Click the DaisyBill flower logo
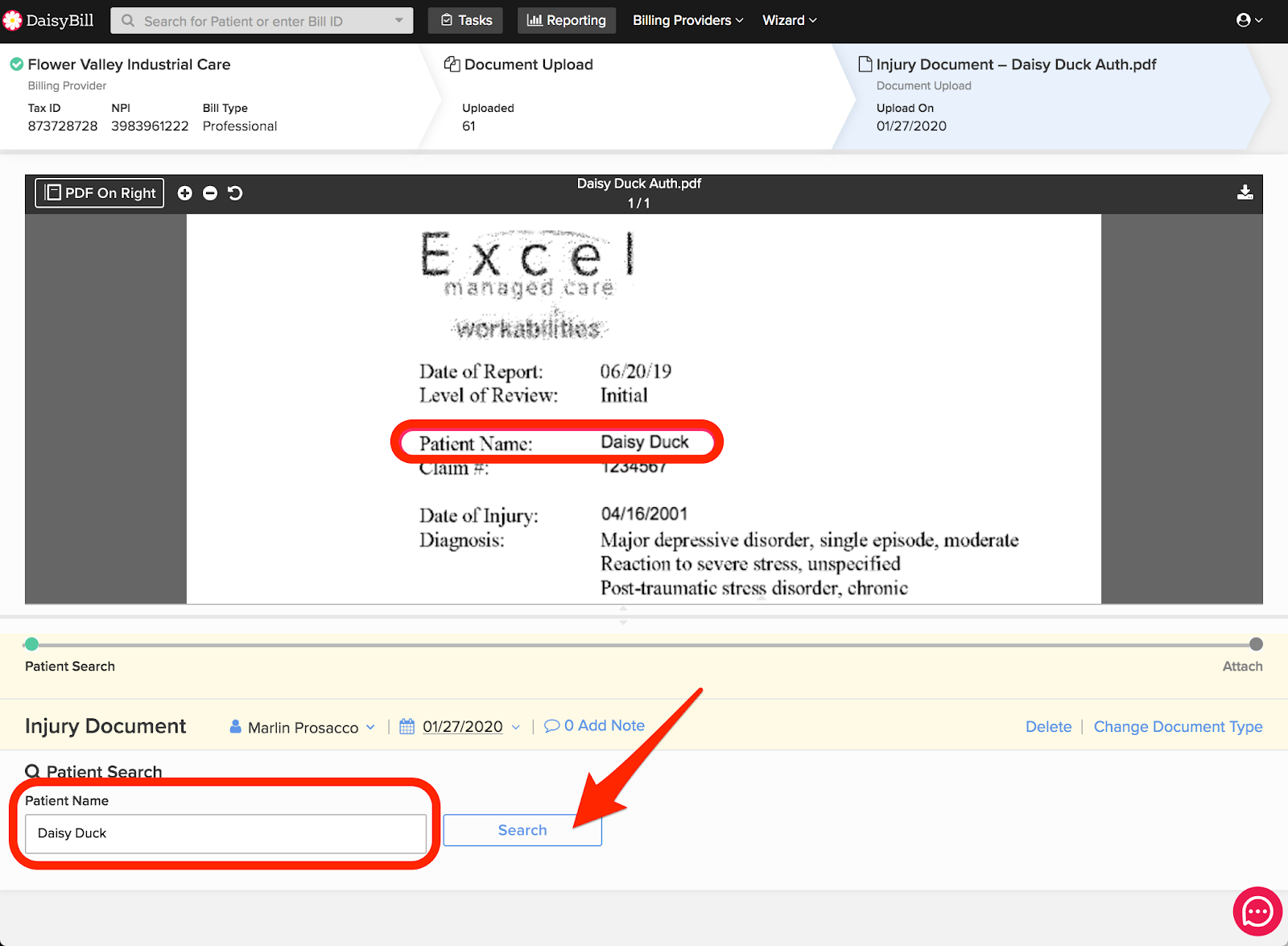Image resolution: width=1288 pixels, height=946 pixels. click(x=12, y=20)
